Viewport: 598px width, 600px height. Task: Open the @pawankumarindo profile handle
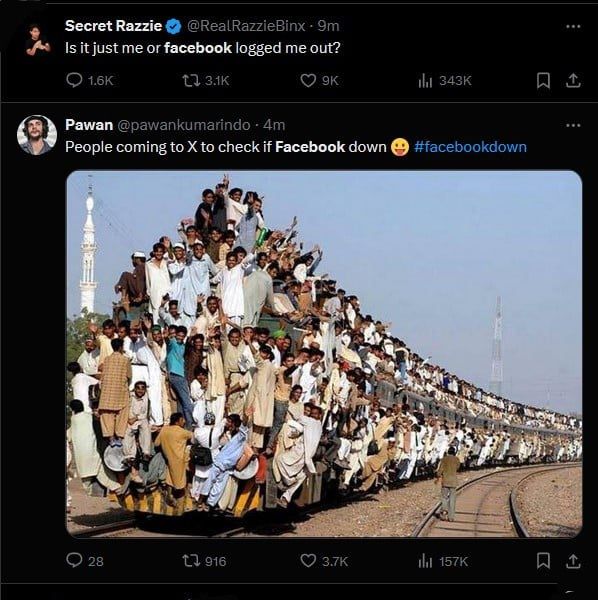click(184, 125)
